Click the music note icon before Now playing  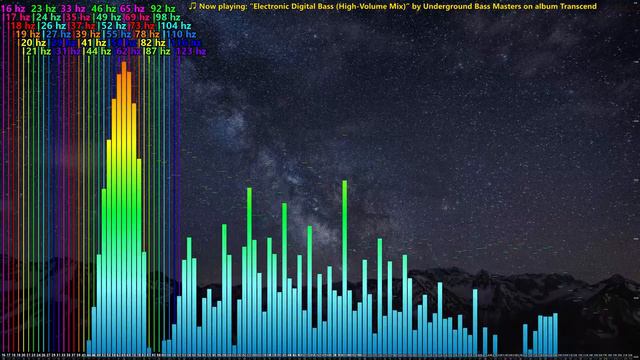pyautogui.click(x=193, y=6)
